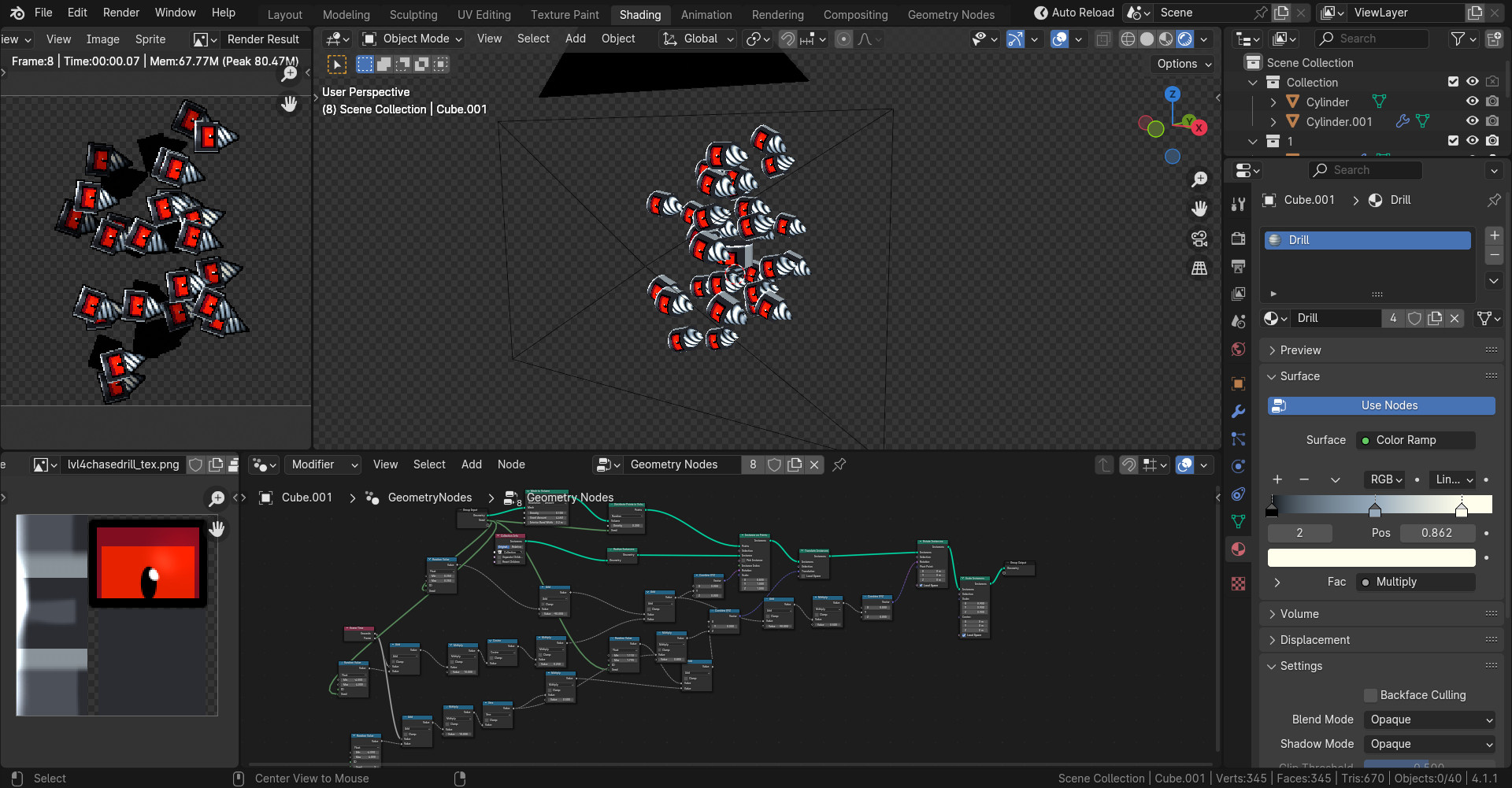Open viewport Options dropdown

1184,64
